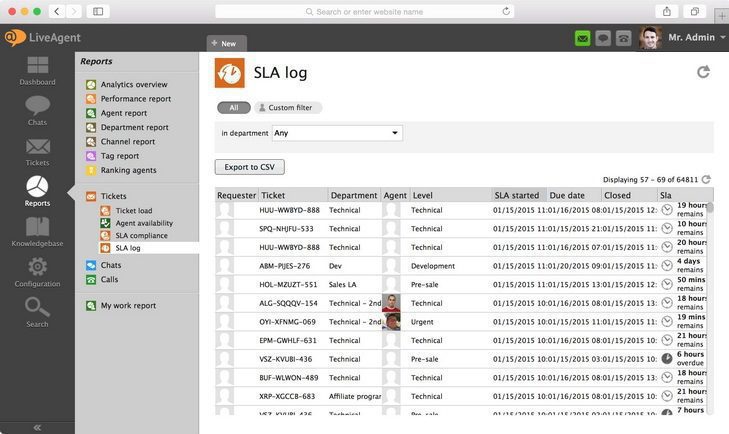This screenshot has width=729, height=434.
Task: Click Export to CSV button
Action: (249, 167)
